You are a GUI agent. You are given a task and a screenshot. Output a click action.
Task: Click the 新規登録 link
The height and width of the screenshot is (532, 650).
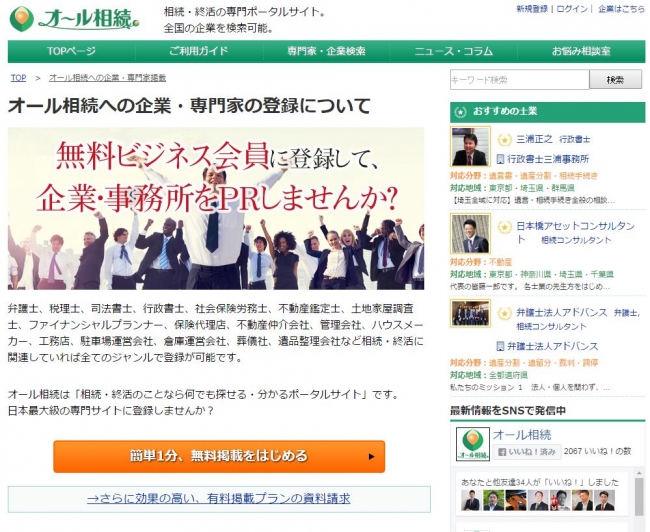(x=532, y=9)
